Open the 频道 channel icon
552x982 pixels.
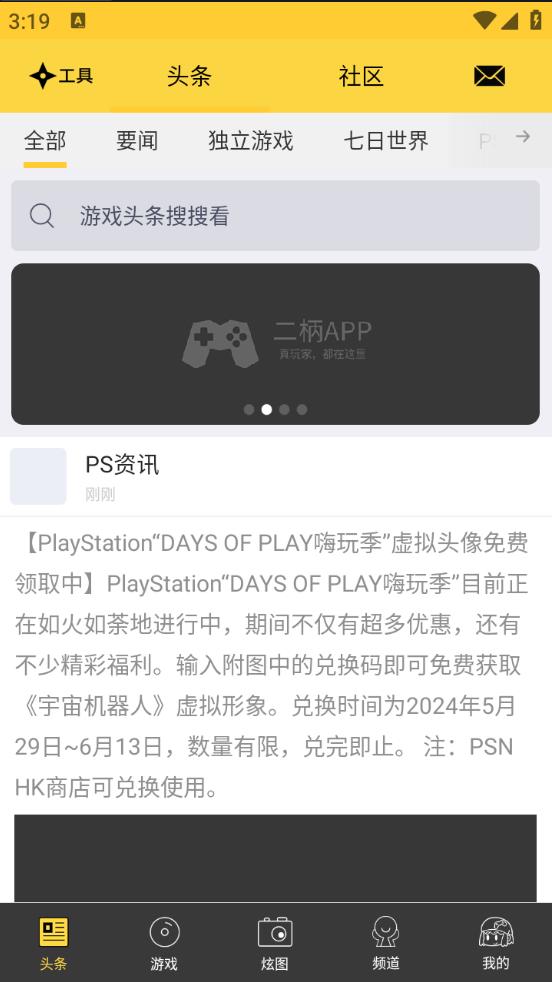click(385, 933)
